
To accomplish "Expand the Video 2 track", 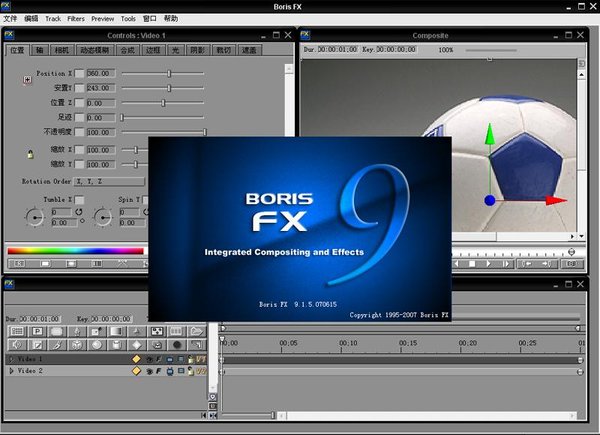I will click(12, 371).
